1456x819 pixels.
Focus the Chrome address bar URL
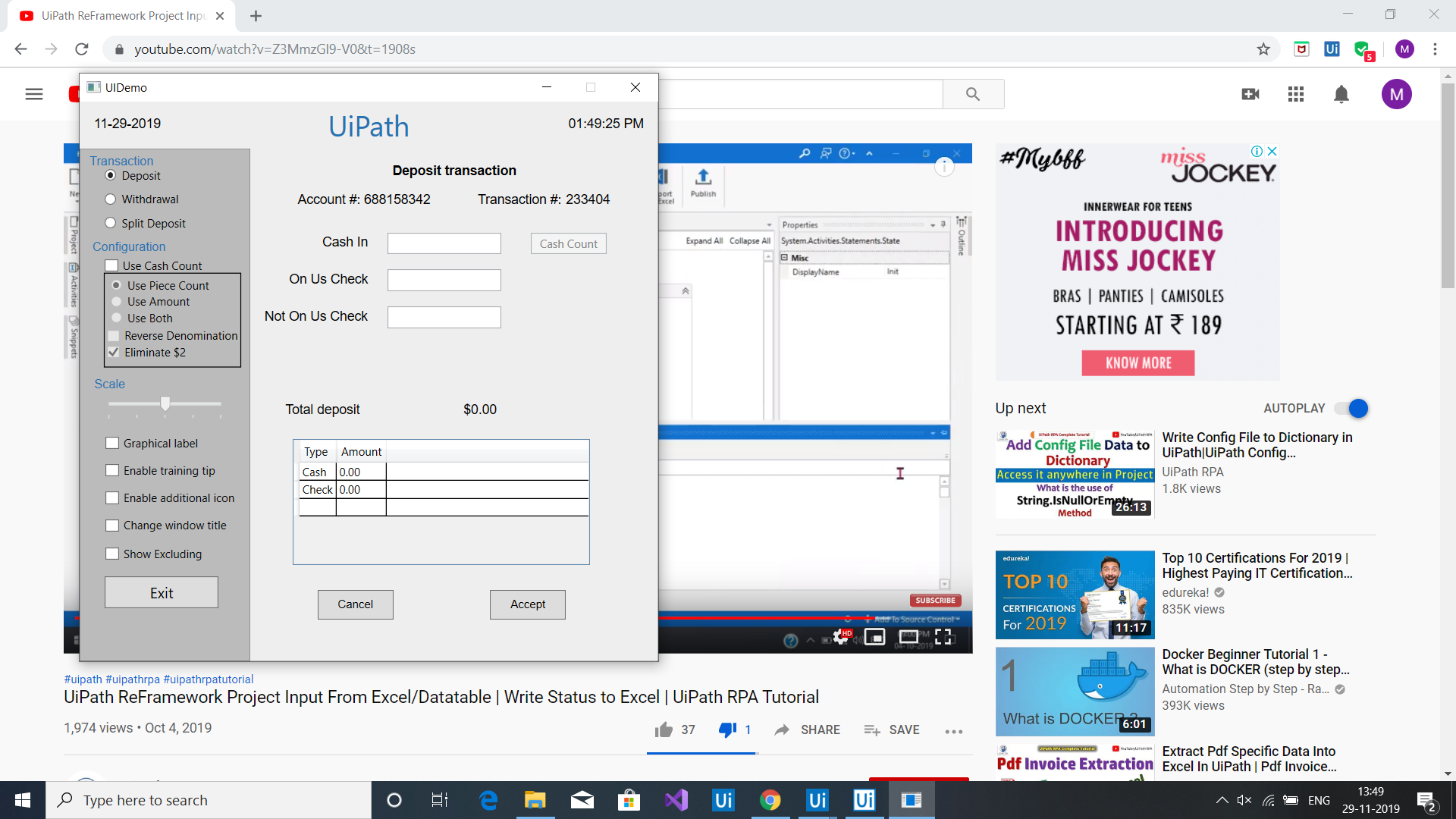(x=275, y=49)
